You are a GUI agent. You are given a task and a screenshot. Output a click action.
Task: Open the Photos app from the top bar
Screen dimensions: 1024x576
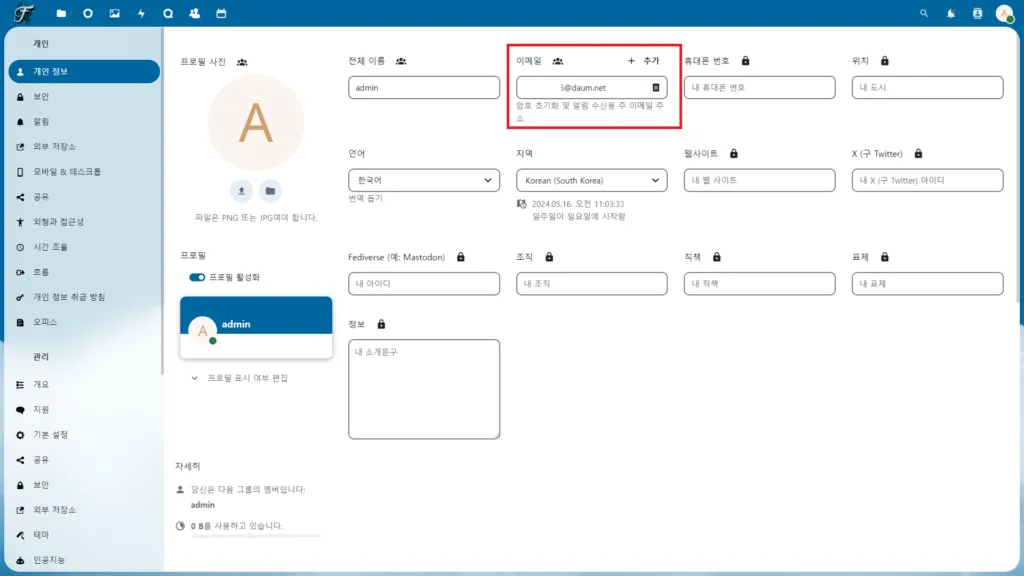coord(115,13)
